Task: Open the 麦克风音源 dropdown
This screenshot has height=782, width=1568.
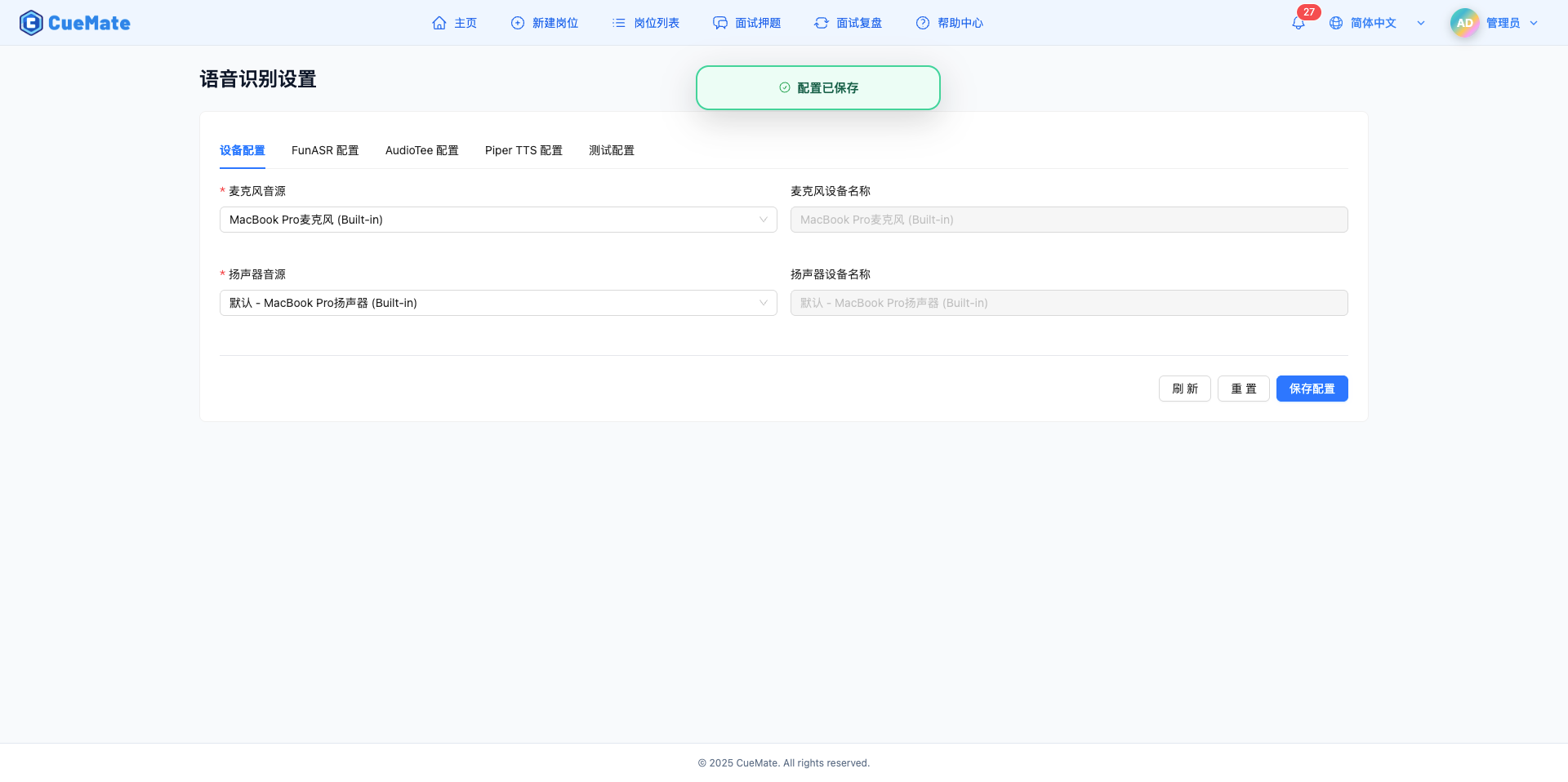Action: (497, 219)
